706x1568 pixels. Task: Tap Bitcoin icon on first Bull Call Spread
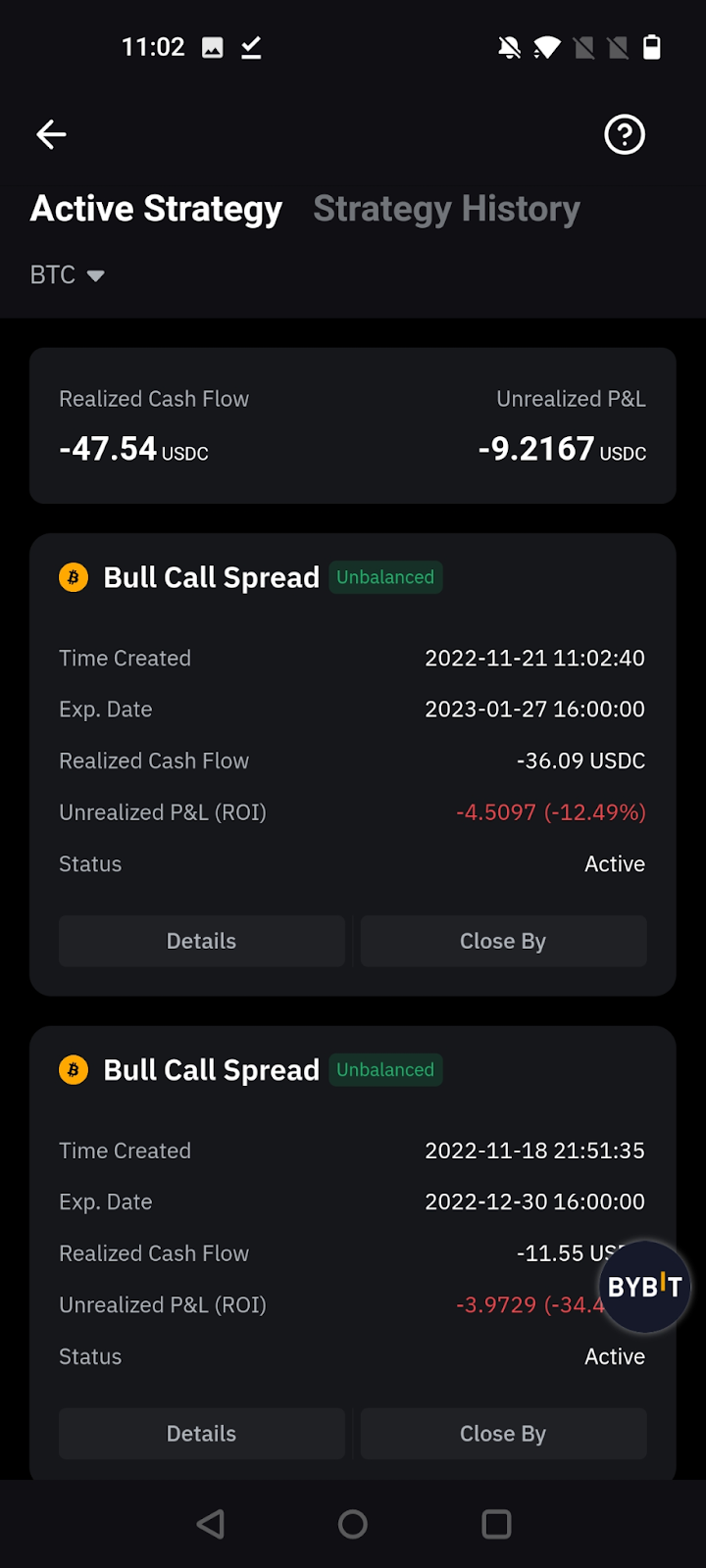pos(74,577)
